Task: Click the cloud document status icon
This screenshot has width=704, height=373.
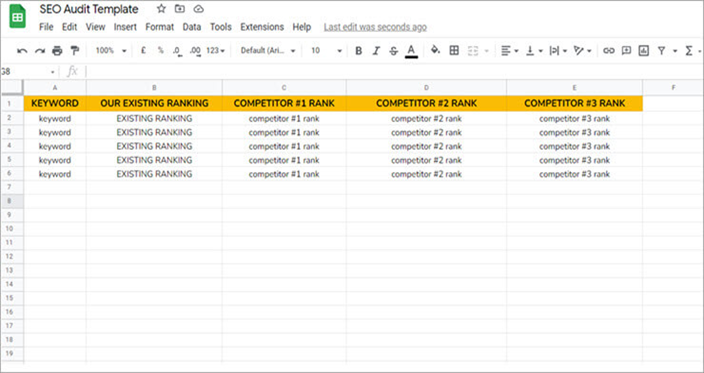Action: [x=198, y=9]
